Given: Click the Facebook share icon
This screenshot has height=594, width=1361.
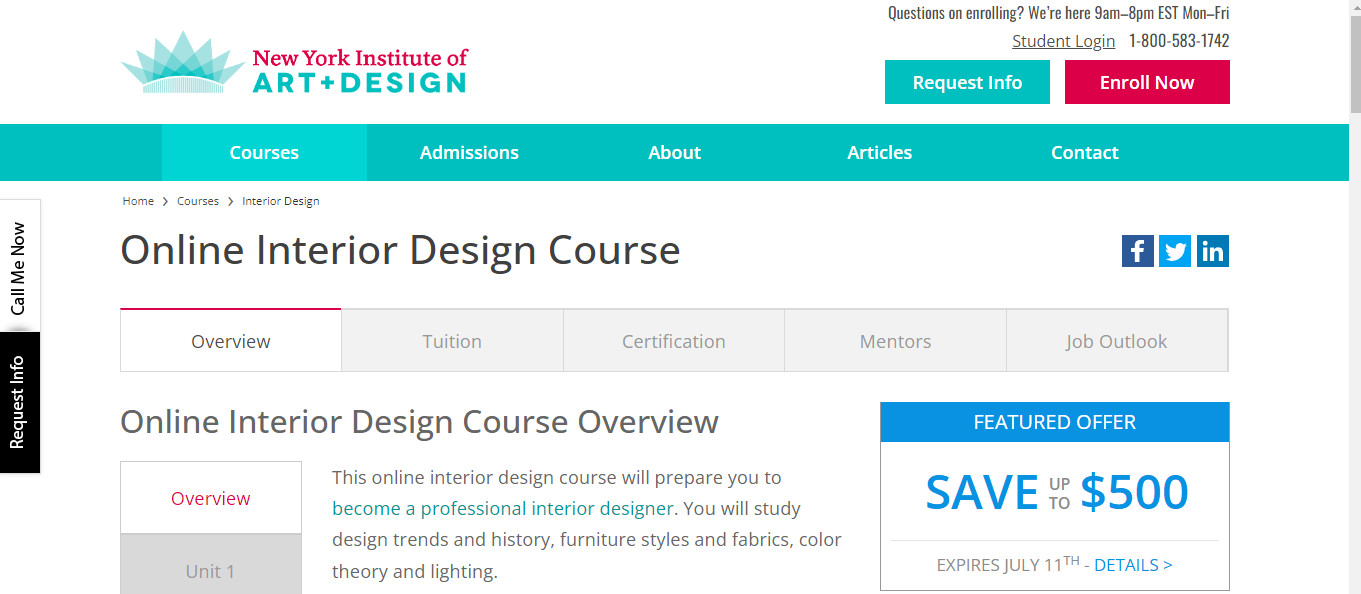Looking at the screenshot, I should [1137, 251].
